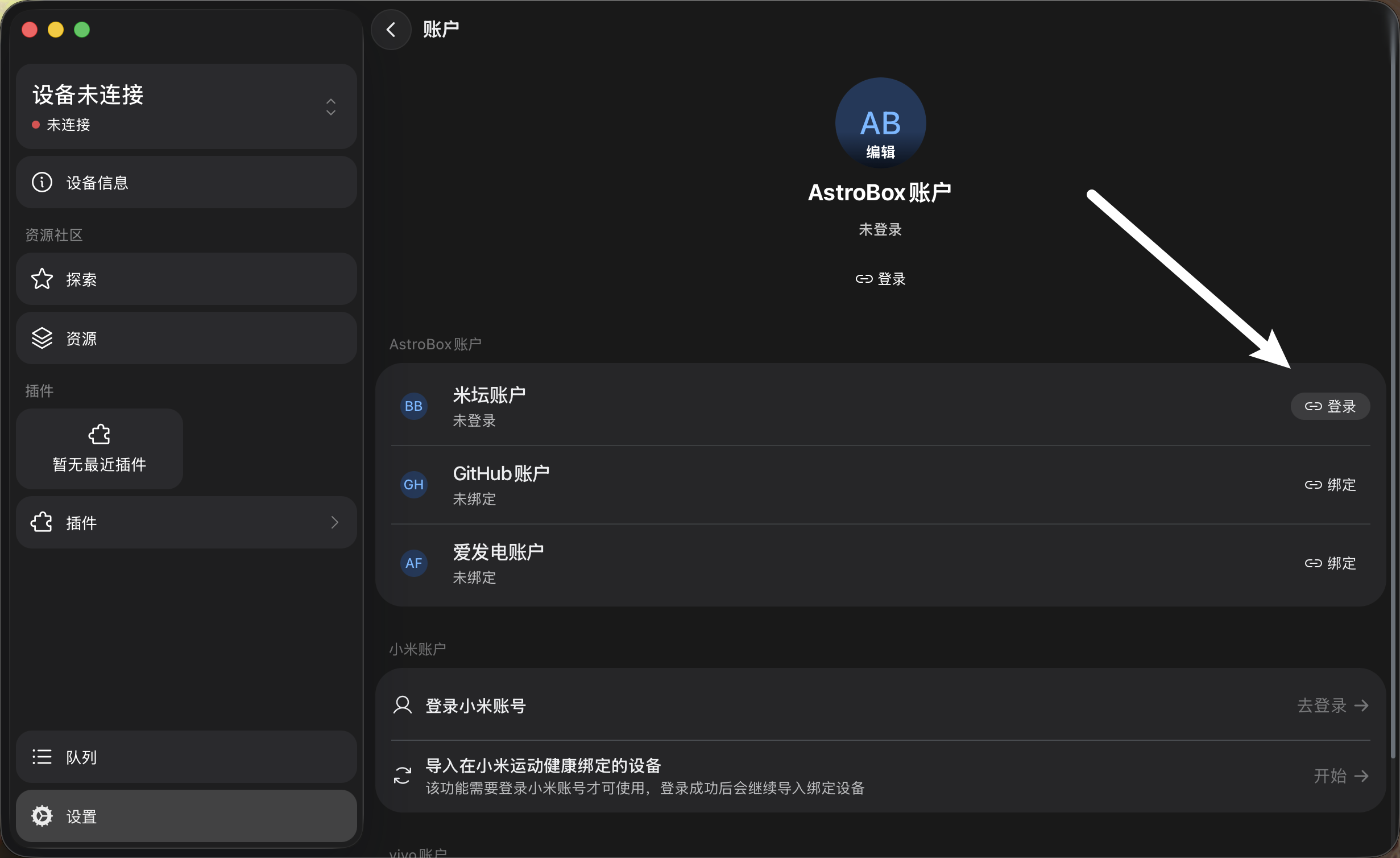Image resolution: width=1400 pixels, height=858 pixels.
Task: Click the arrow icon after 去登录
Action: click(x=1361, y=706)
